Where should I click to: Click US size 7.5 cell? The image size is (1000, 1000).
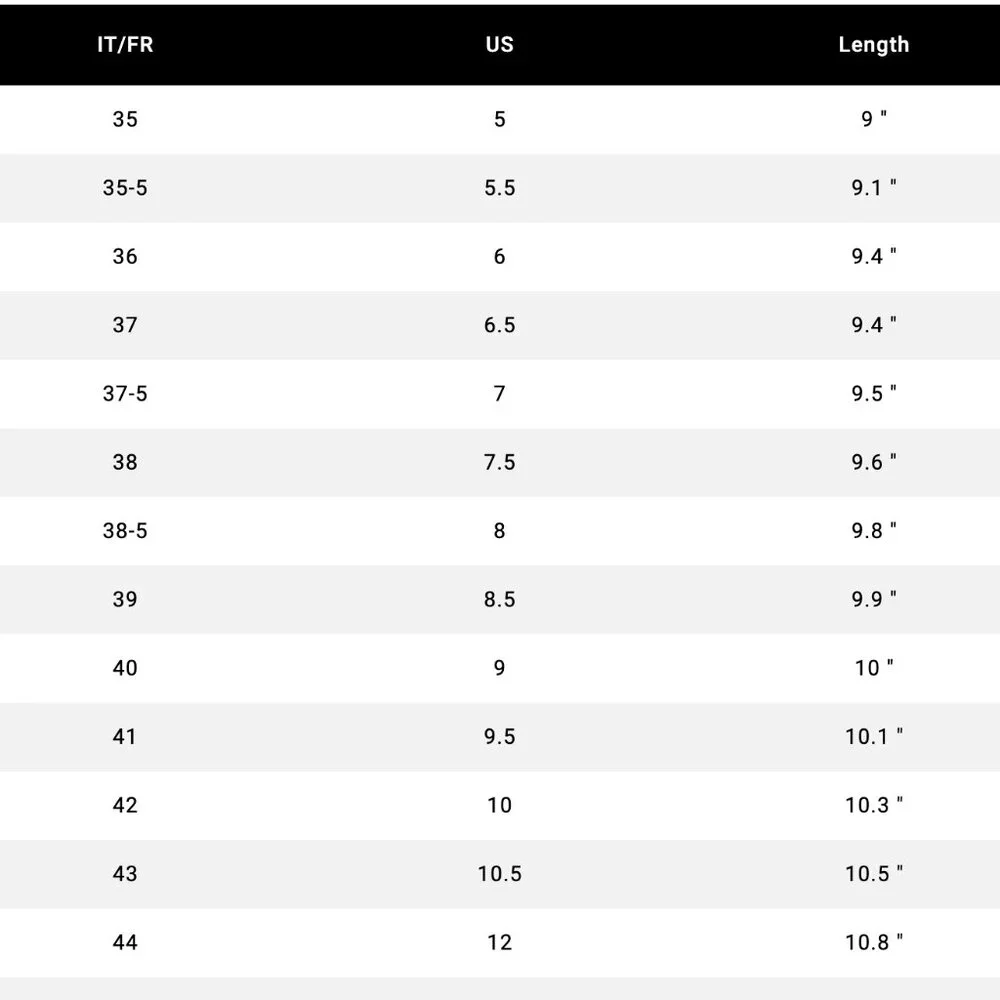(x=499, y=462)
